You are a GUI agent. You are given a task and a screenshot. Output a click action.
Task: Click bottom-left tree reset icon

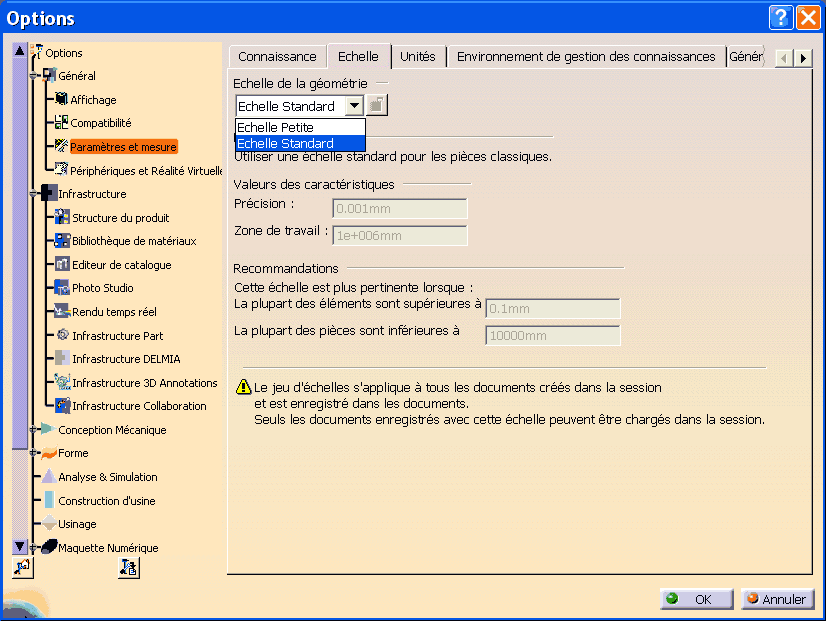pyautogui.click(x=21, y=567)
